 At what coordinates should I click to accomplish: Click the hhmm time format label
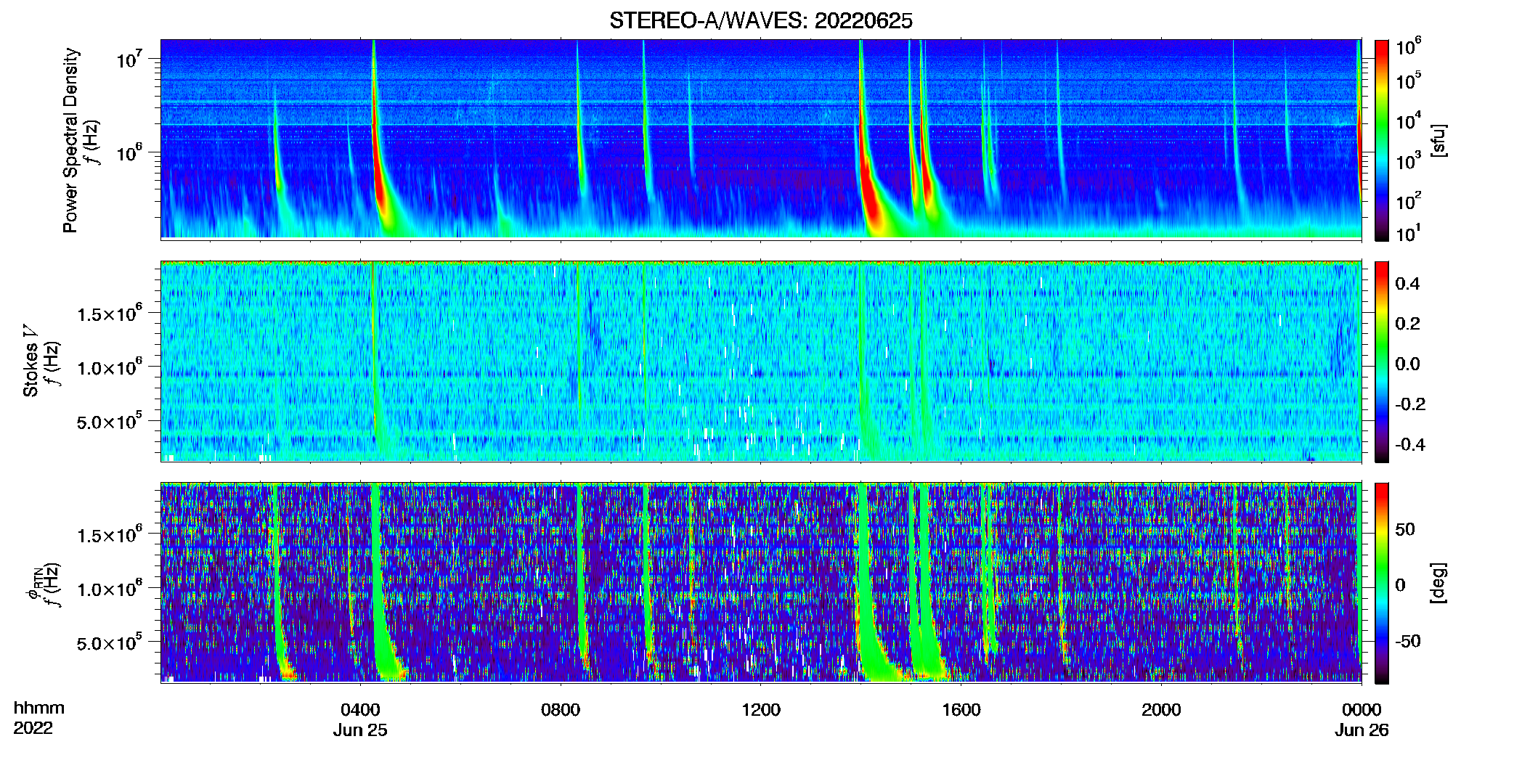point(39,708)
